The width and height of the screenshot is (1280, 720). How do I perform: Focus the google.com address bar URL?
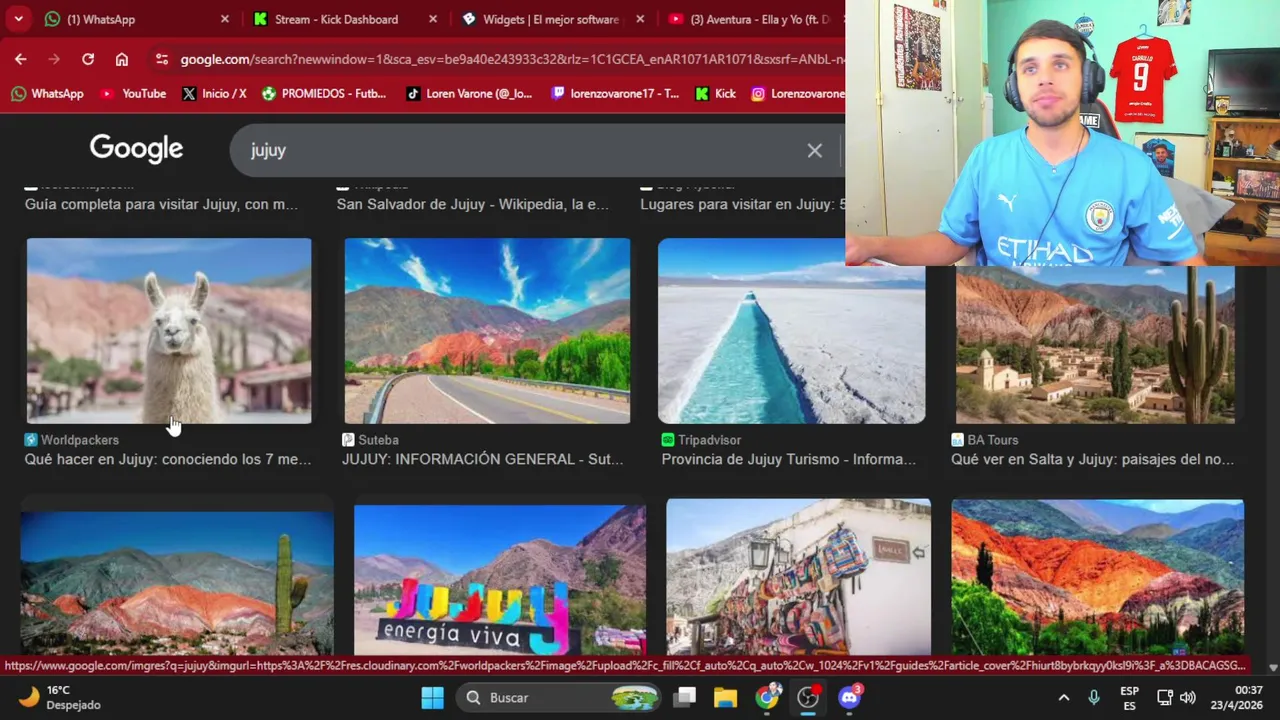(511, 59)
